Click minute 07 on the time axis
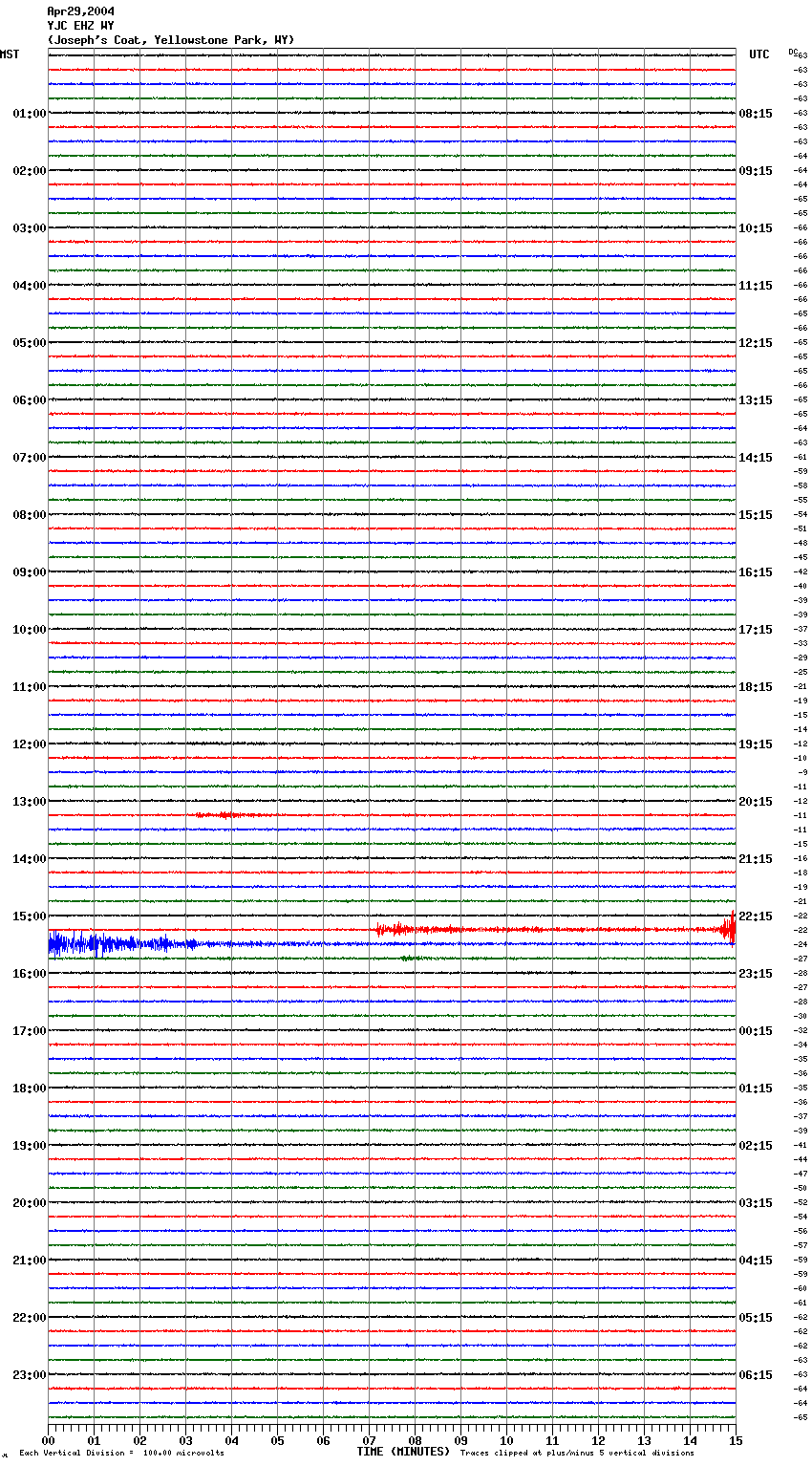 pyautogui.click(x=369, y=1439)
